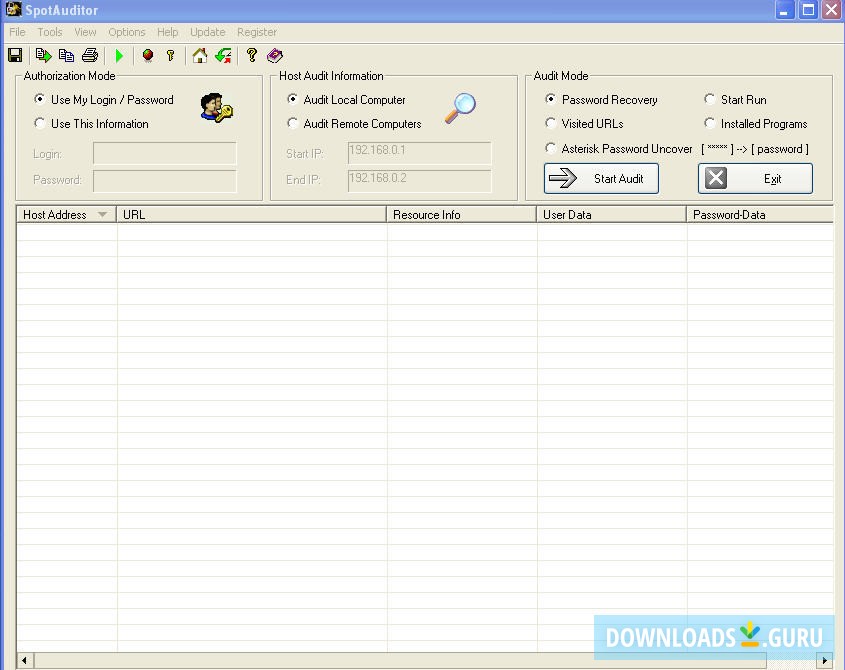Maximize the SpotAuditor window
This screenshot has width=845, height=670.
808,10
